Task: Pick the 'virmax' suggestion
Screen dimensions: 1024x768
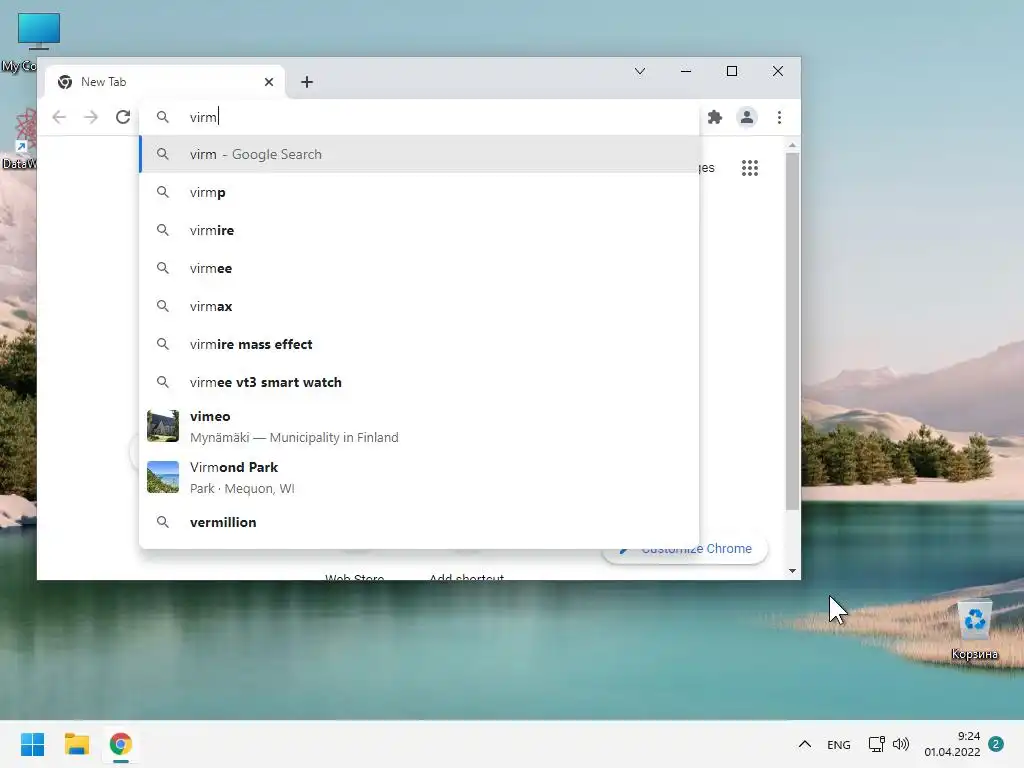Action: coord(419,306)
